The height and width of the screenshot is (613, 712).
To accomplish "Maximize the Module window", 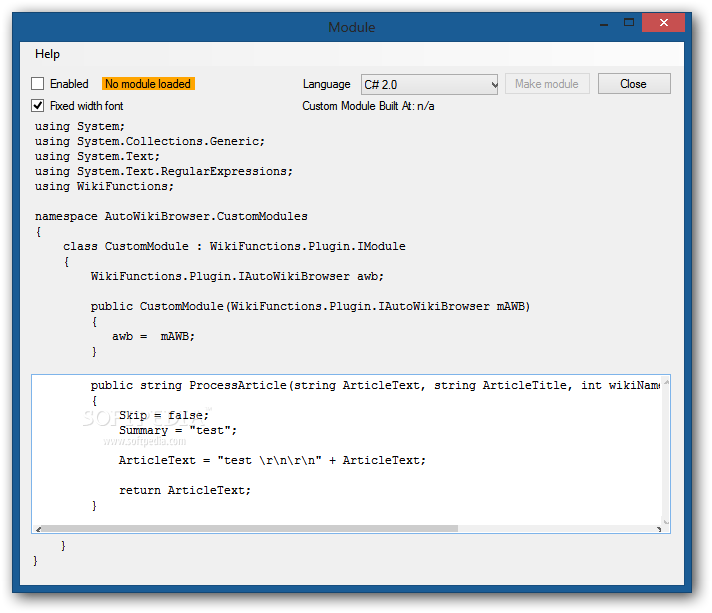I will click(x=629, y=23).
